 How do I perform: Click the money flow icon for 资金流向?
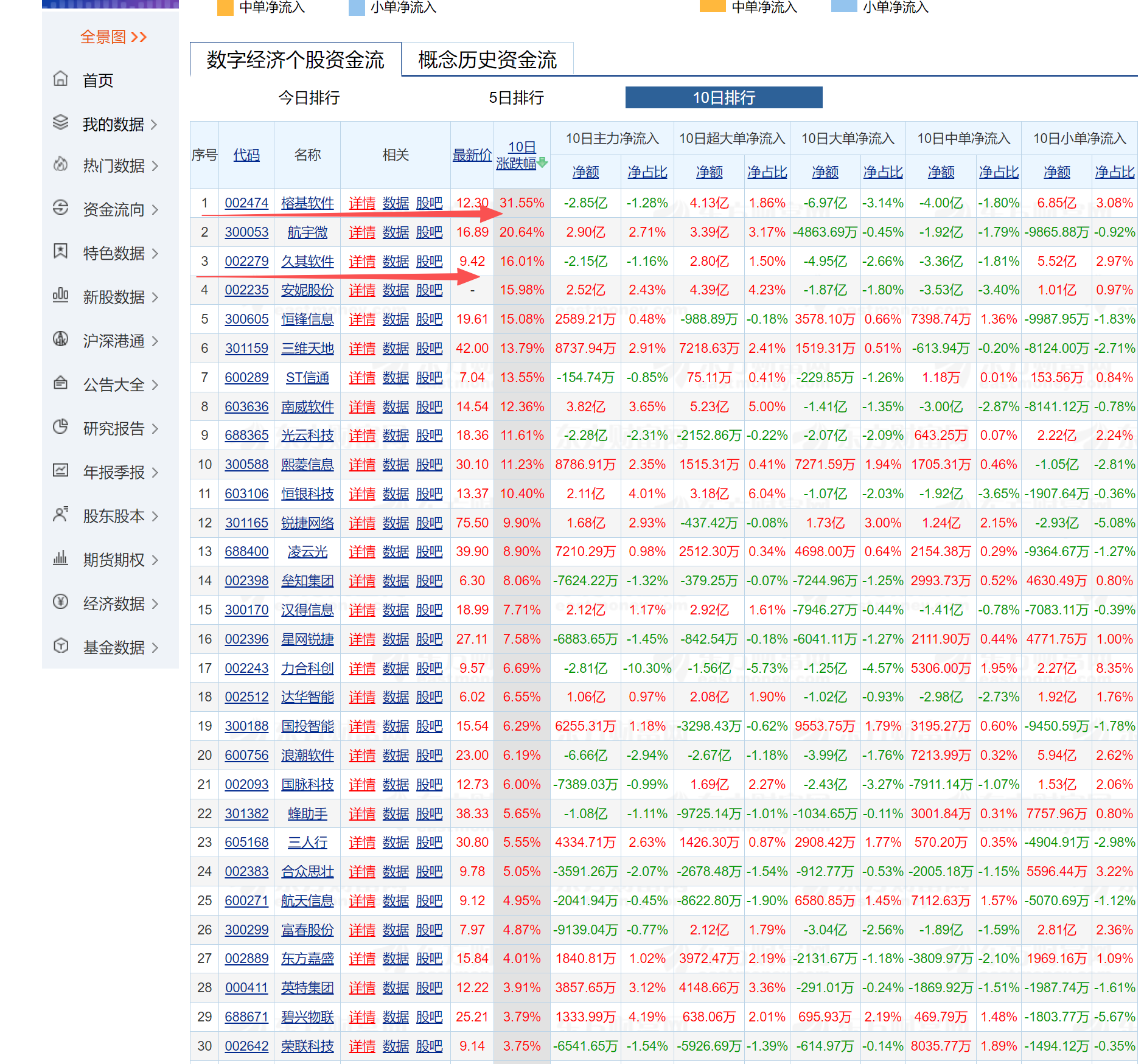click(x=60, y=207)
